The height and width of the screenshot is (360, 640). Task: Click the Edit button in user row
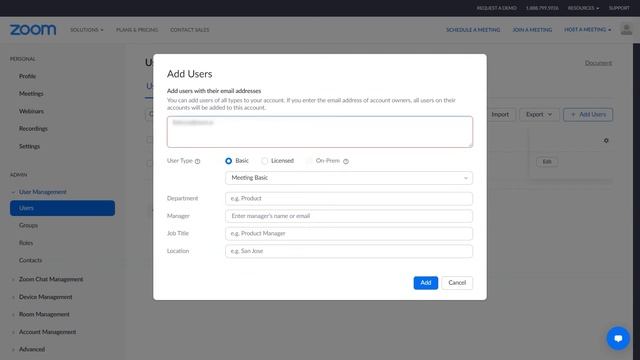click(547, 162)
